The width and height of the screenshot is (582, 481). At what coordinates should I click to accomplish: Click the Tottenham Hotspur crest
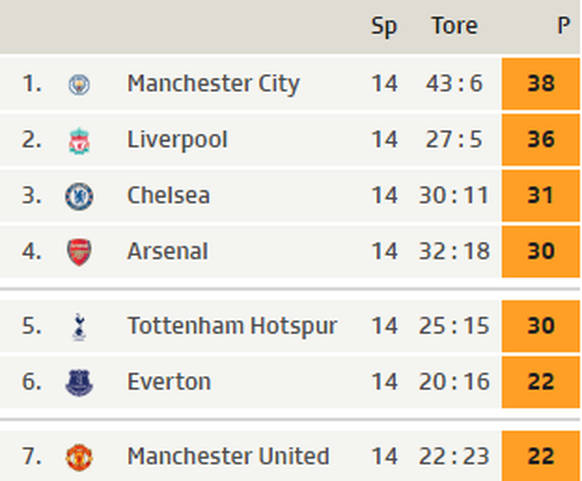[79, 327]
